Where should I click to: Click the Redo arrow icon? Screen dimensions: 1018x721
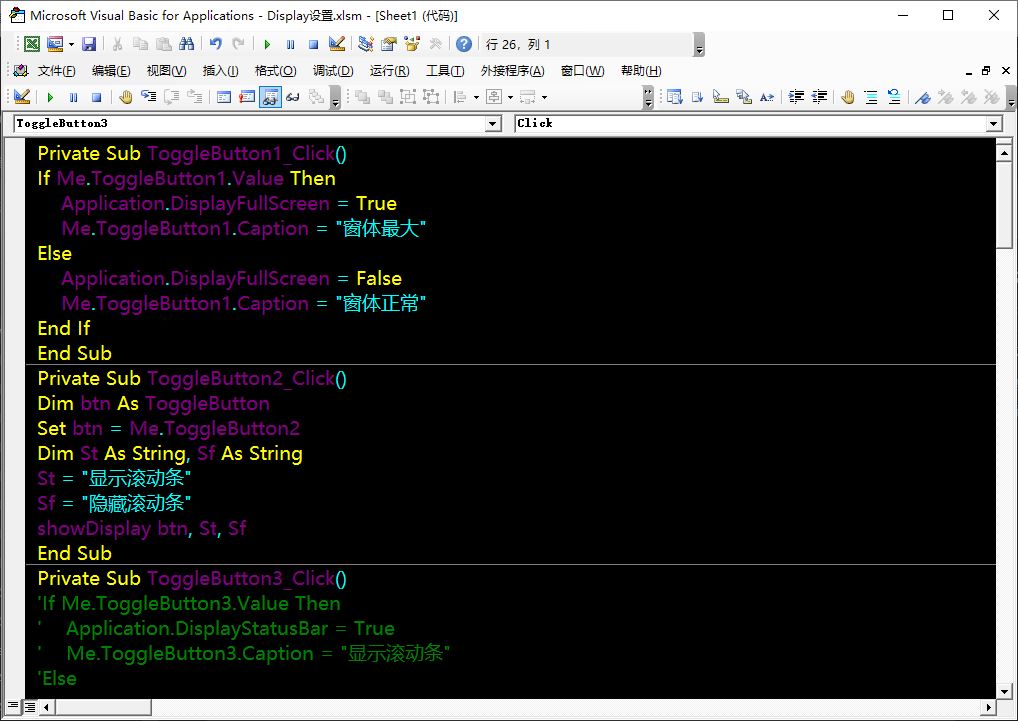(x=238, y=44)
